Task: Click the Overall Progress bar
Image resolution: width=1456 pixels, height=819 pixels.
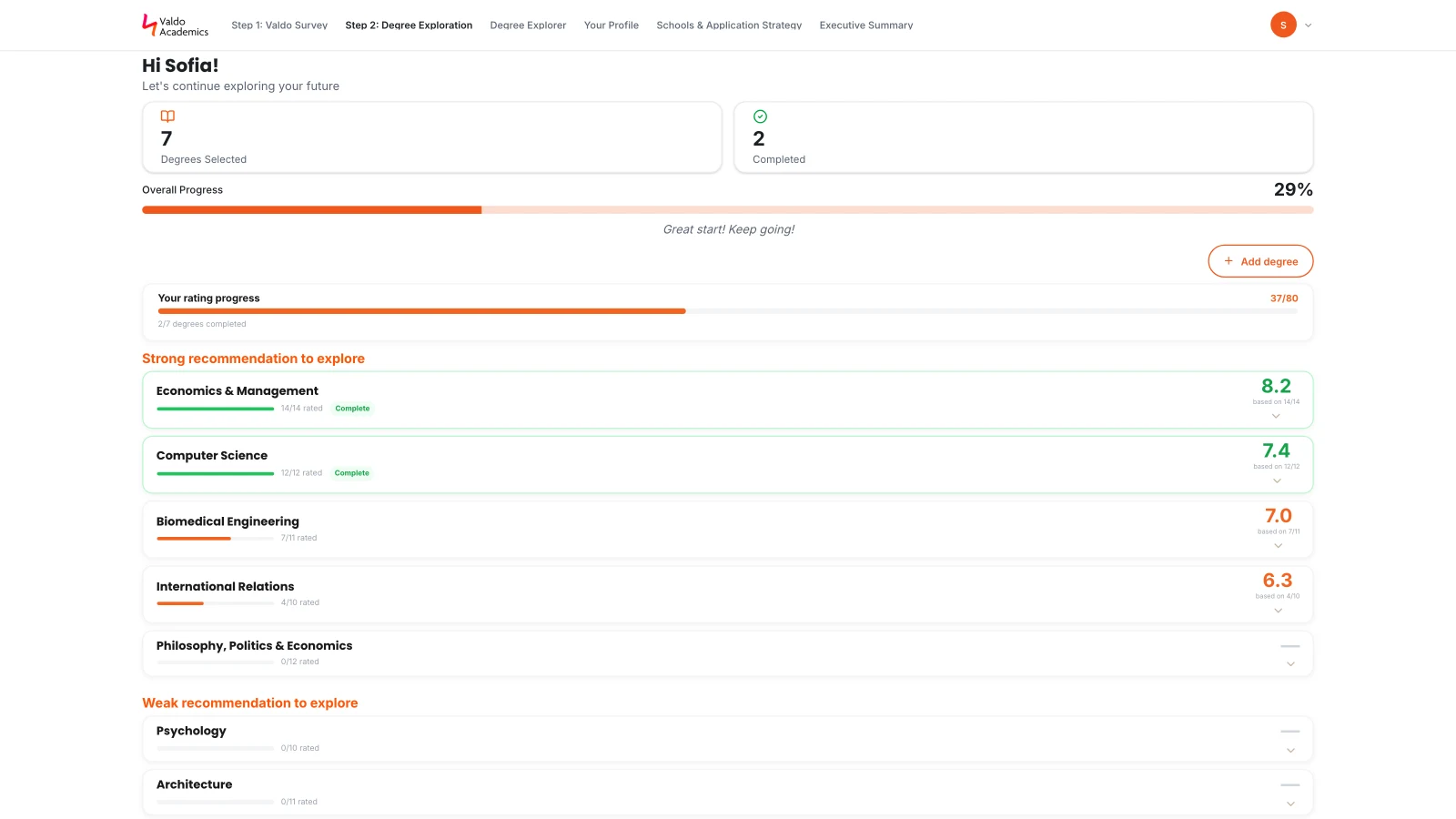Action: [x=728, y=210]
